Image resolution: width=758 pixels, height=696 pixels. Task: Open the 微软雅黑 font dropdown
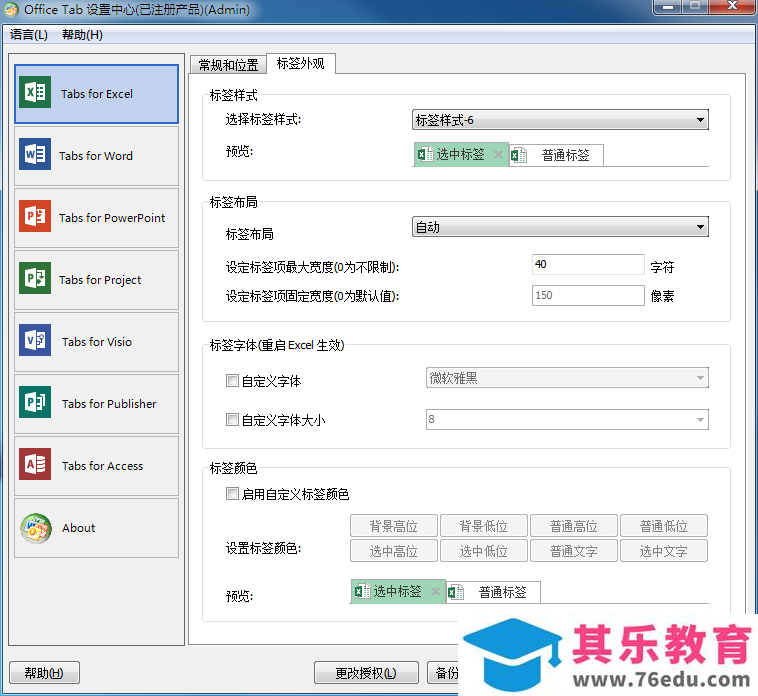pos(567,377)
